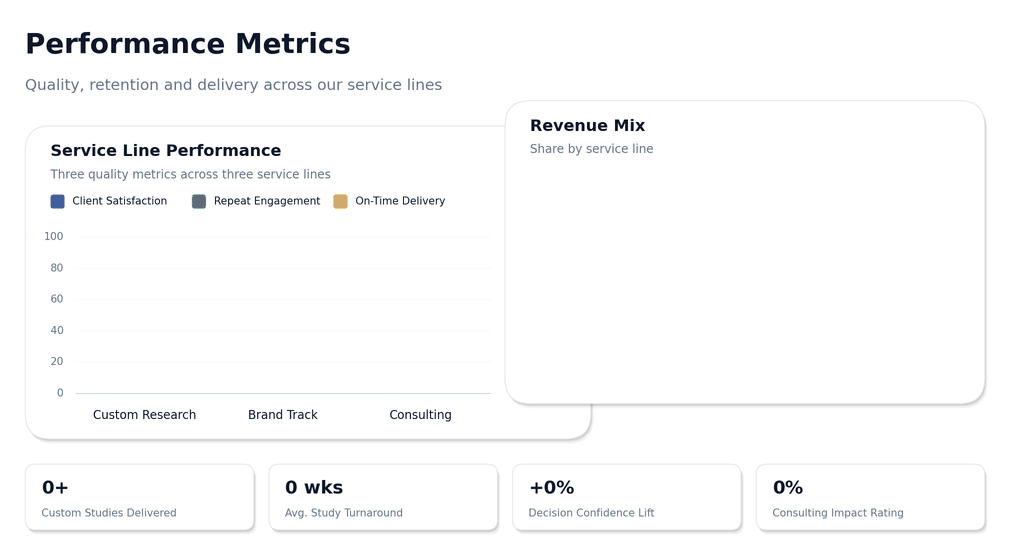Click the 'Share by service line' subtitle
The width and height of the screenshot is (1010, 545).
(591, 149)
